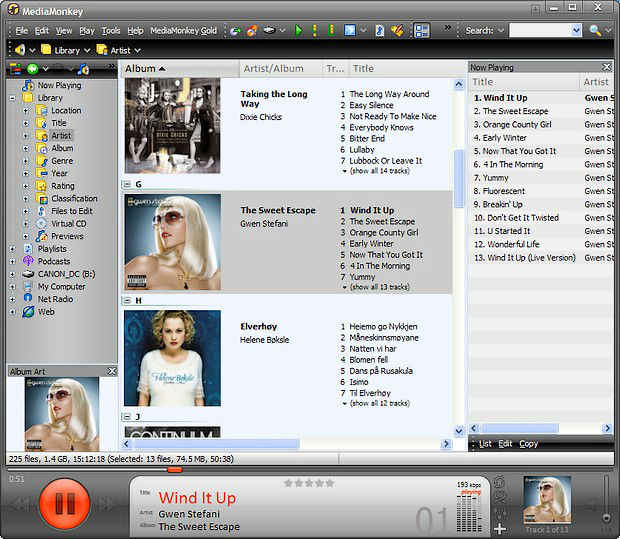Image resolution: width=620 pixels, height=539 pixels.
Task: Click the scroll down arrow of album list
Action: click(459, 431)
